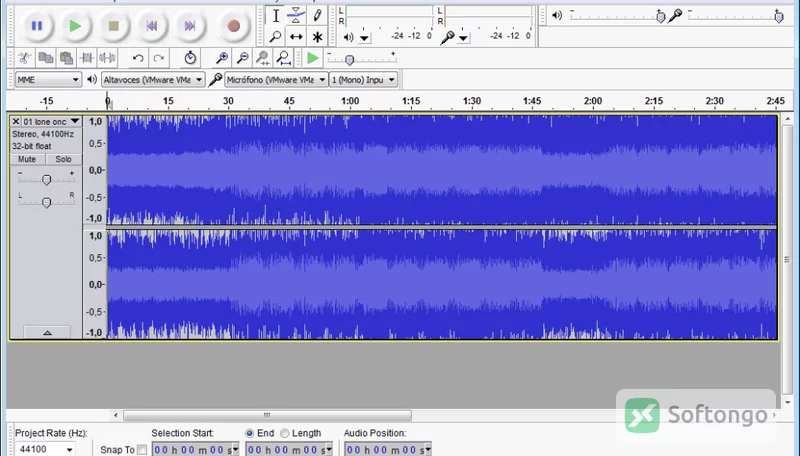Click the Fit Selection zoom icon
800x456 pixels.
pos(263,58)
